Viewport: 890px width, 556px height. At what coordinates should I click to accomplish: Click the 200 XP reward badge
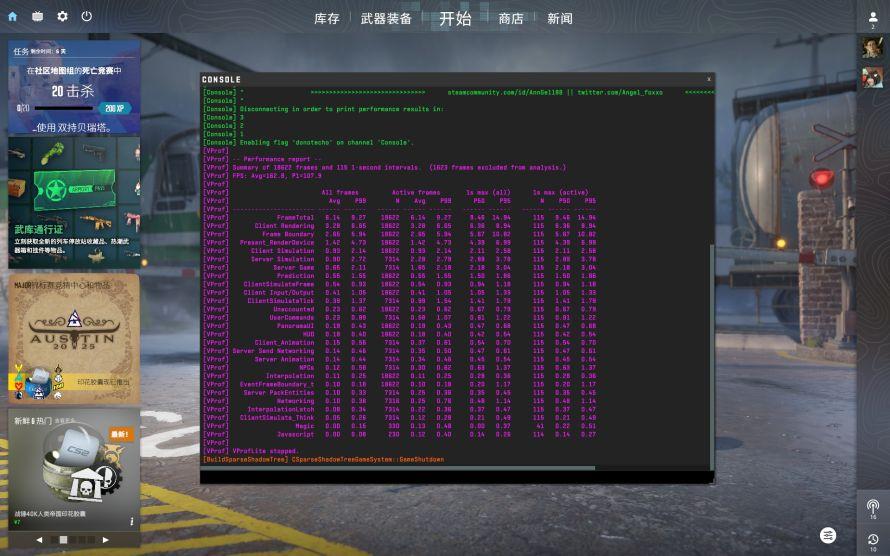115,108
